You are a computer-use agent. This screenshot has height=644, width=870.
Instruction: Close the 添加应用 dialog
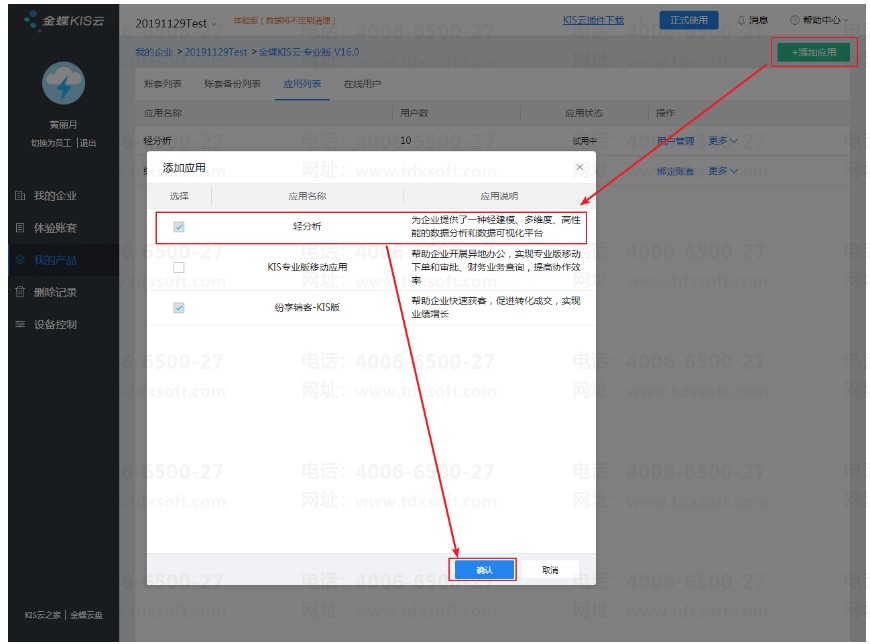click(x=579, y=167)
